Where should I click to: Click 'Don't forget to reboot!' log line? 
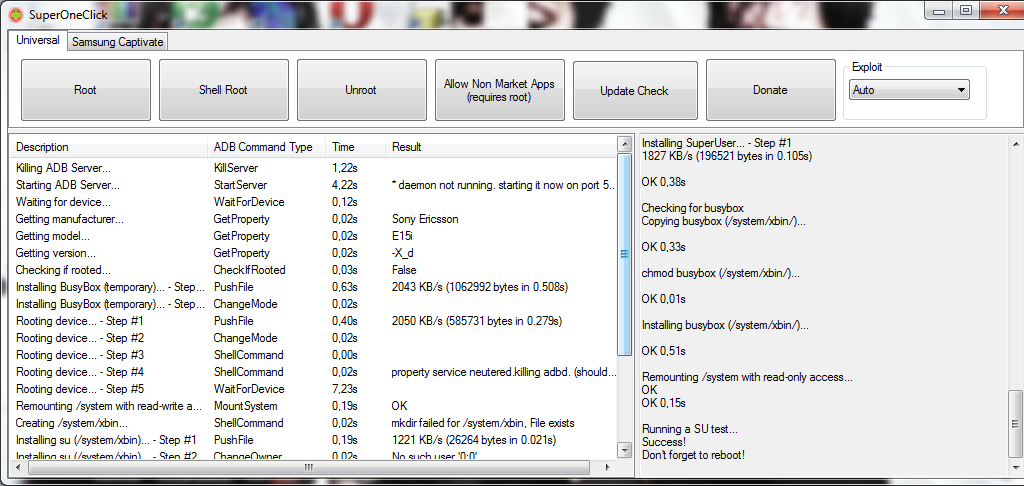[693, 455]
